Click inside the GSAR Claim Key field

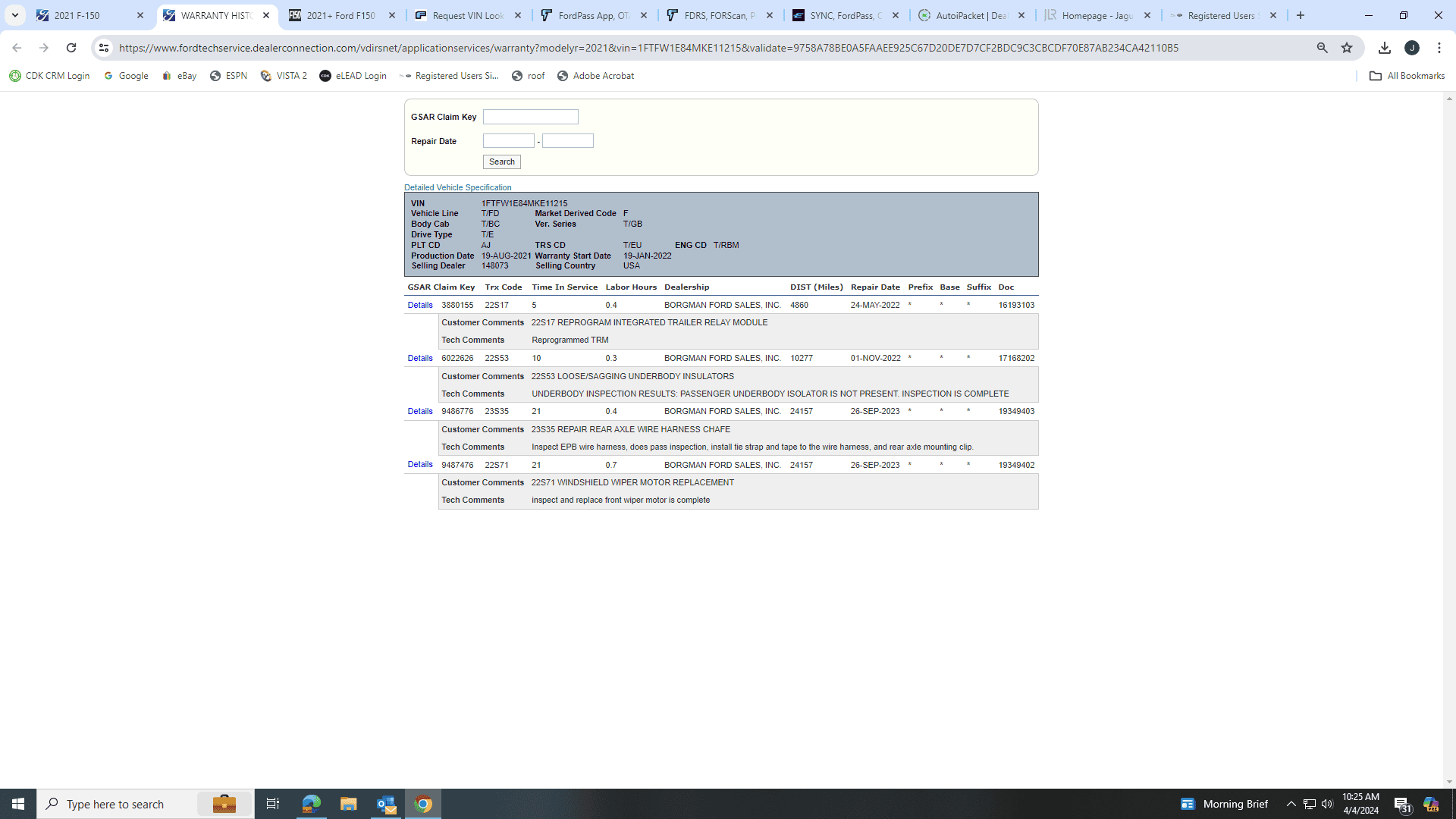point(530,117)
